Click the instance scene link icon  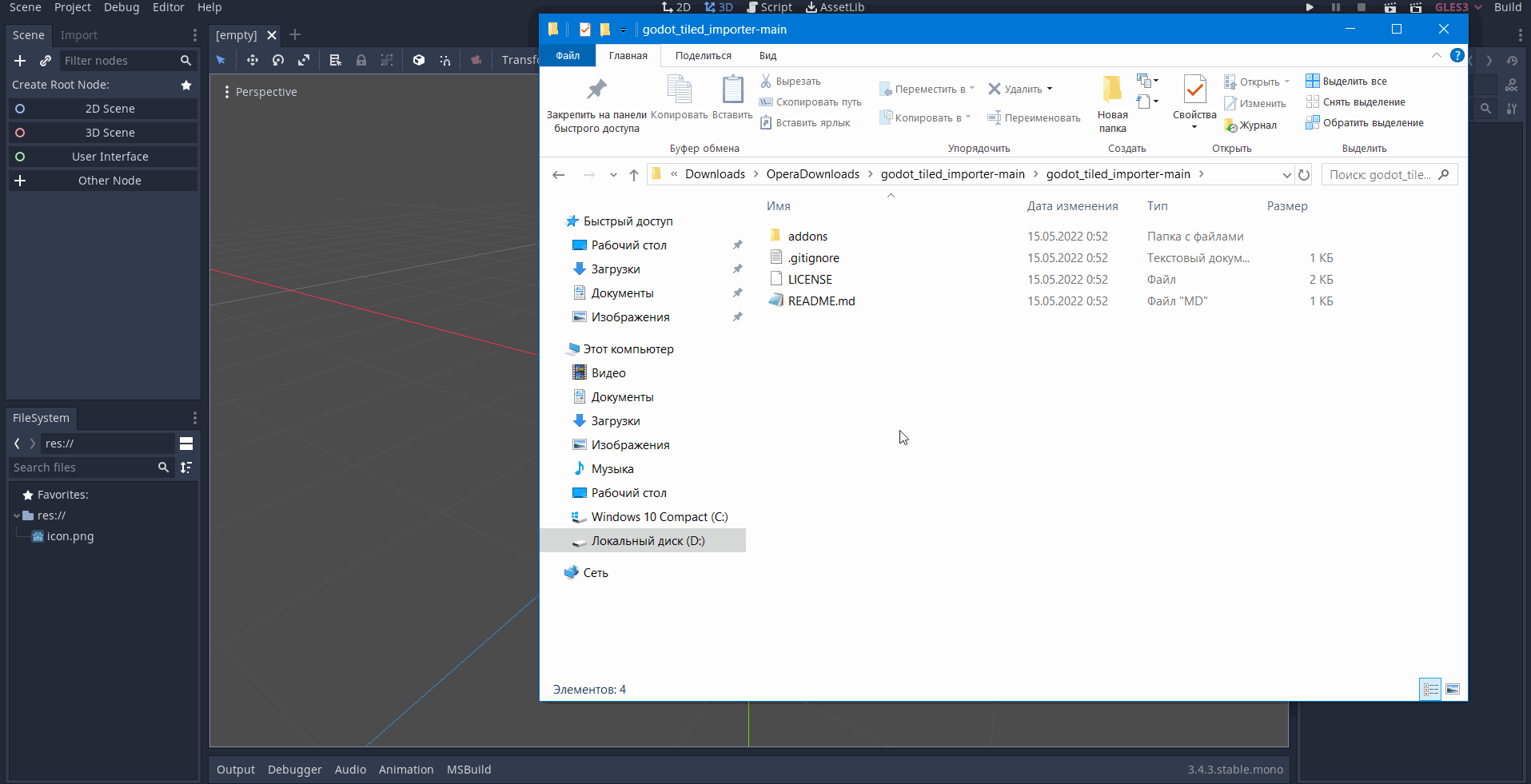[46, 61]
